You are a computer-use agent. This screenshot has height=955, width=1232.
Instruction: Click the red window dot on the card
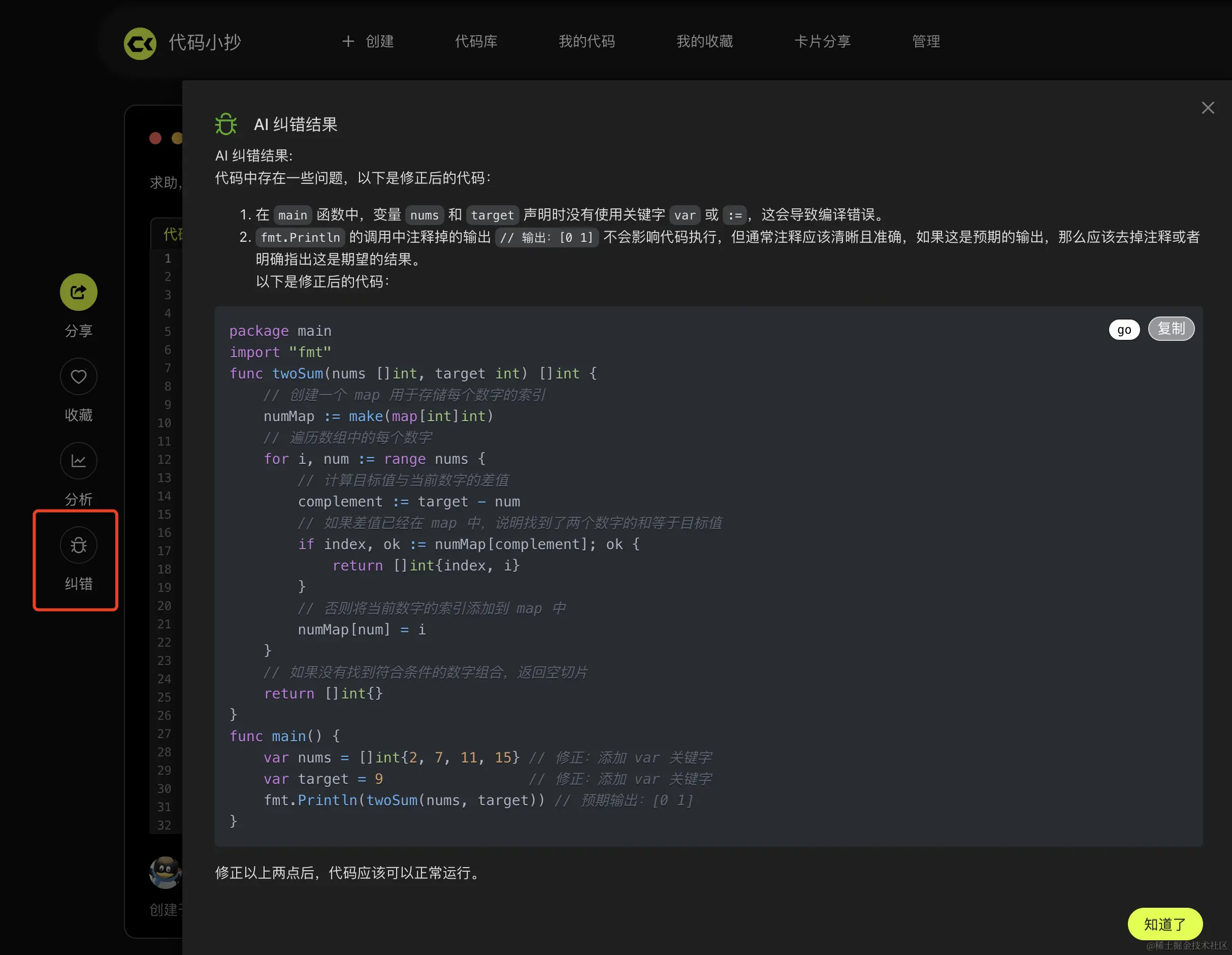tap(156, 138)
